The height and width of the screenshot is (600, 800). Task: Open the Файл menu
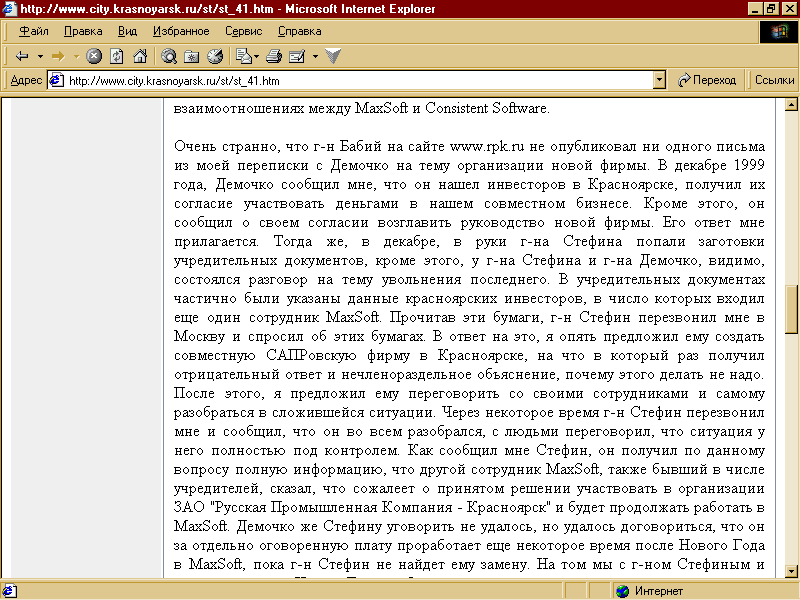[x=34, y=32]
